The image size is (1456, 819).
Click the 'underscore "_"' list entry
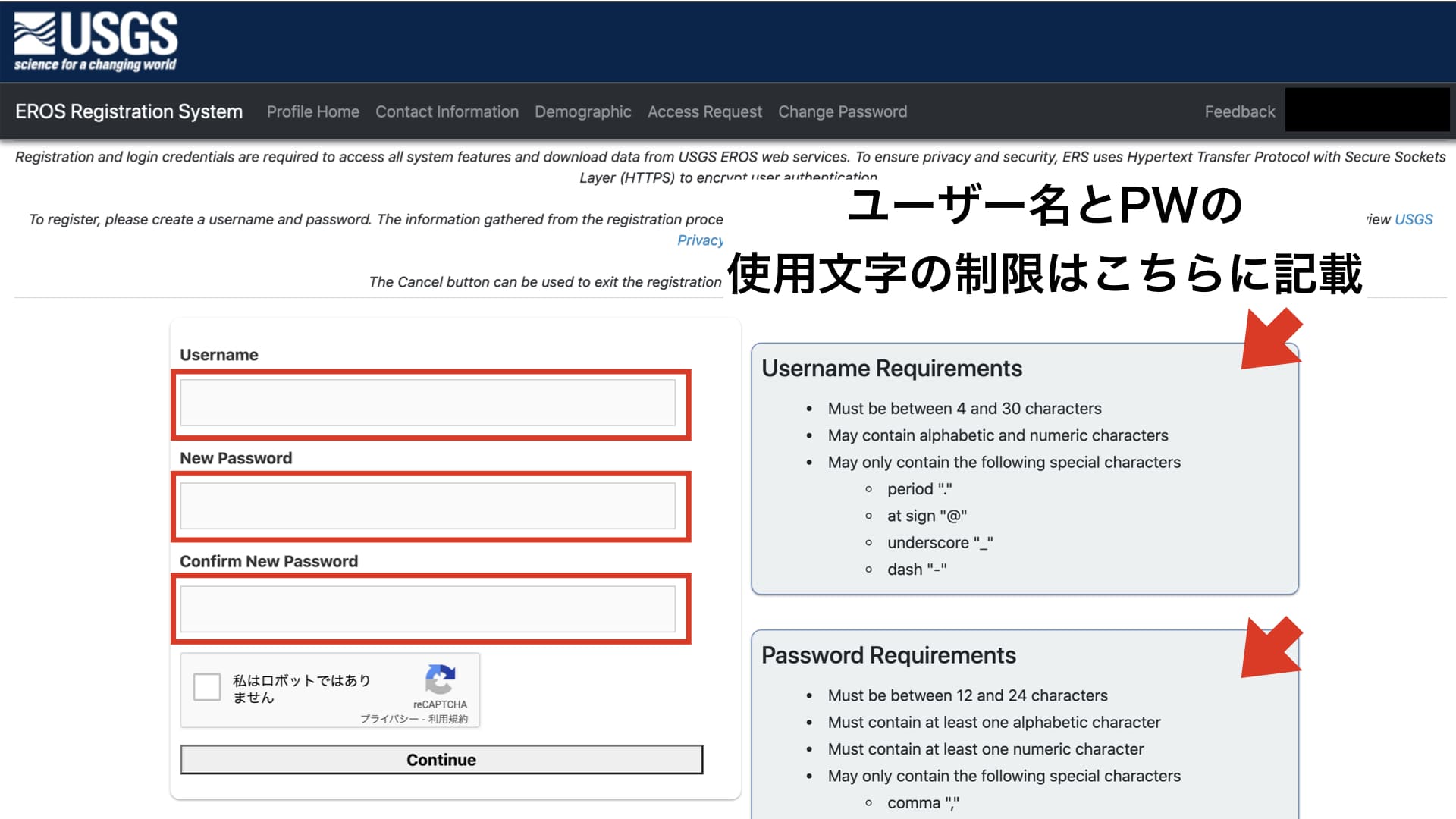[940, 543]
